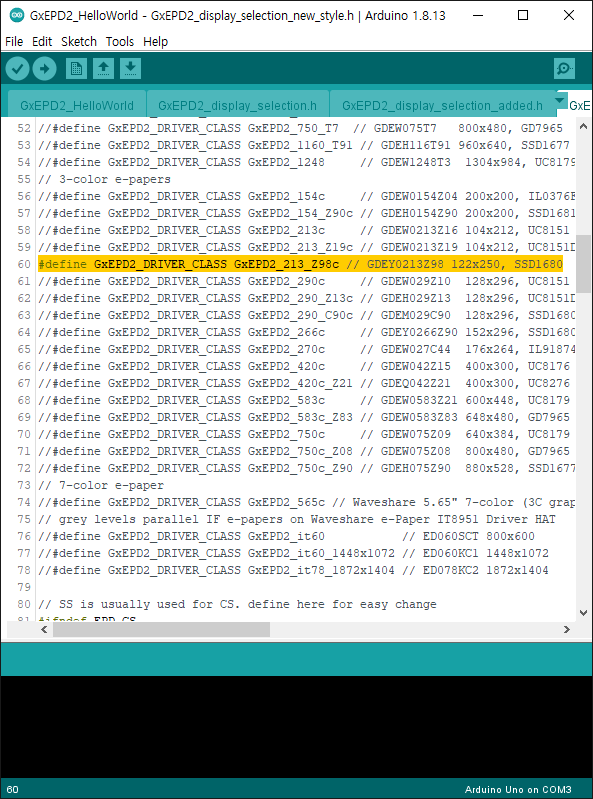Viewport: 593px width, 799px height.
Task: Open the tab list dropdown arrow
Action: 560,100
